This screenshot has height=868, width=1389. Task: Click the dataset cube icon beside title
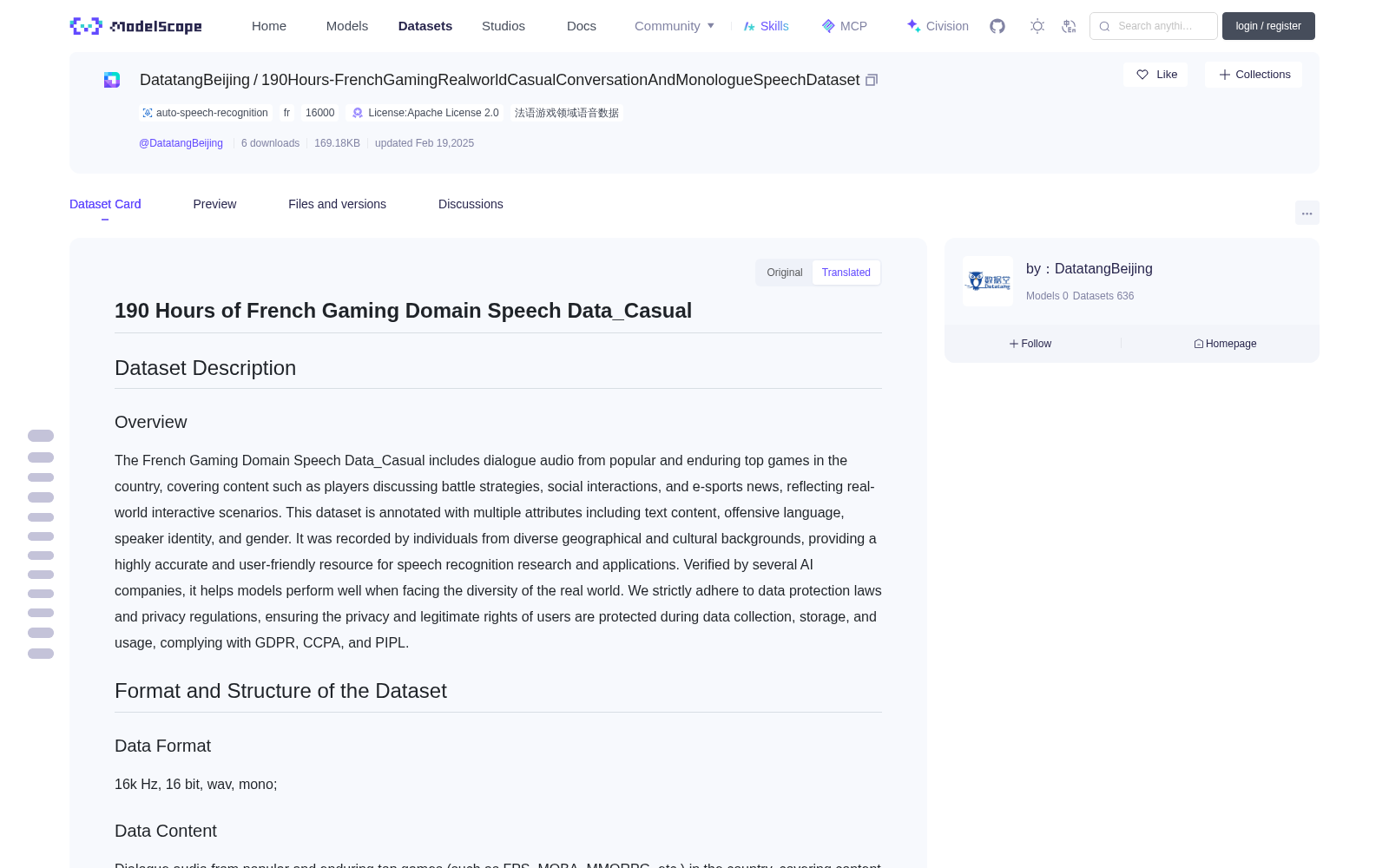point(112,80)
